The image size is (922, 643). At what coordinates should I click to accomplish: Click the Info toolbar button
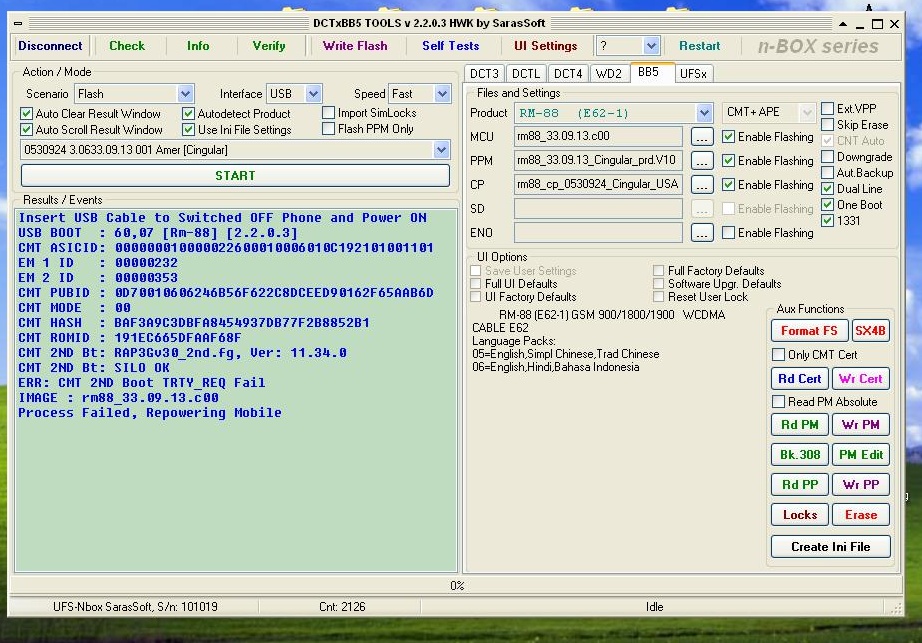(x=198, y=46)
